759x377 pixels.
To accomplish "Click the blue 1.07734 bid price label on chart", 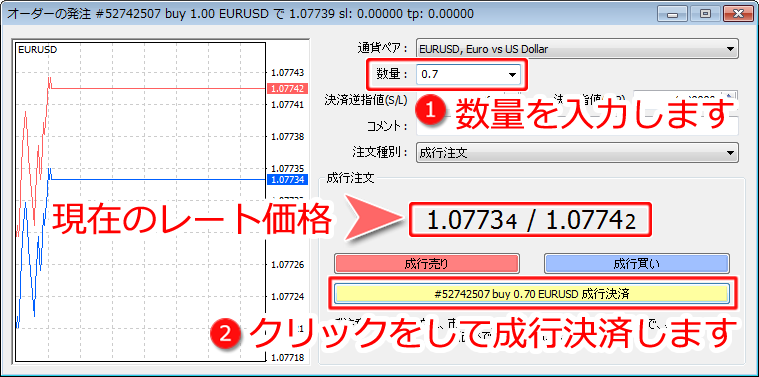I will (288, 180).
